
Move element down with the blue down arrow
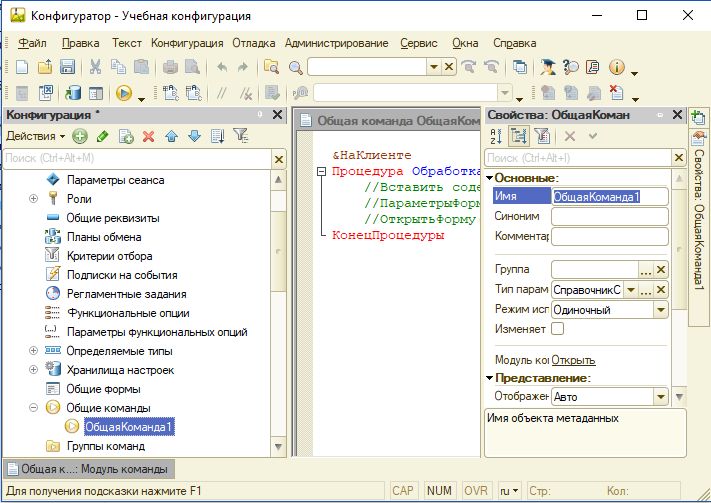[194, 136]
